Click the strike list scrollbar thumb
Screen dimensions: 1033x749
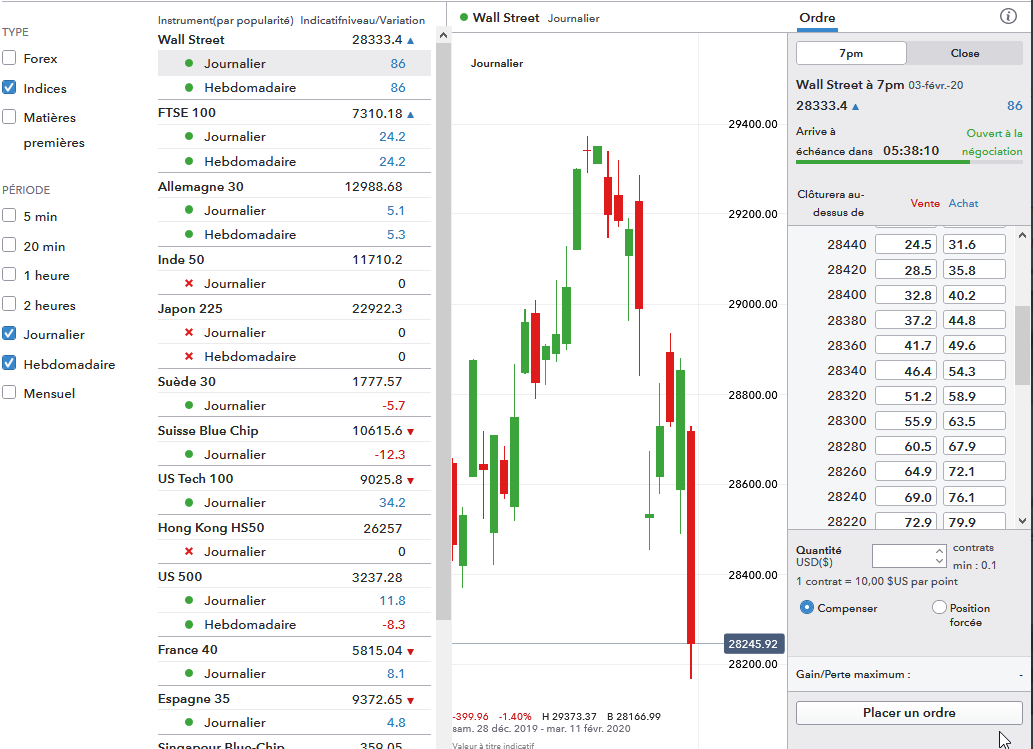point(1022,345)
